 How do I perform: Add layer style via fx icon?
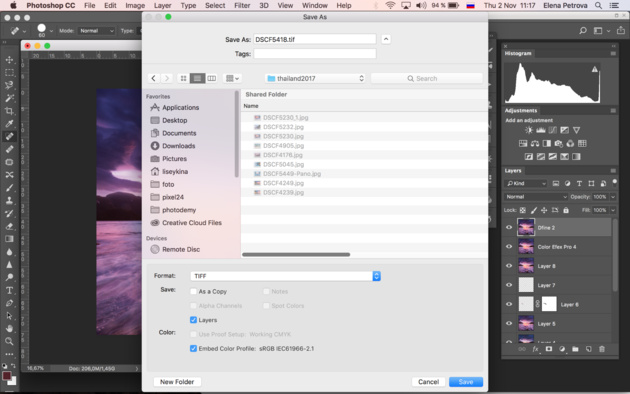tap(535, 349)
